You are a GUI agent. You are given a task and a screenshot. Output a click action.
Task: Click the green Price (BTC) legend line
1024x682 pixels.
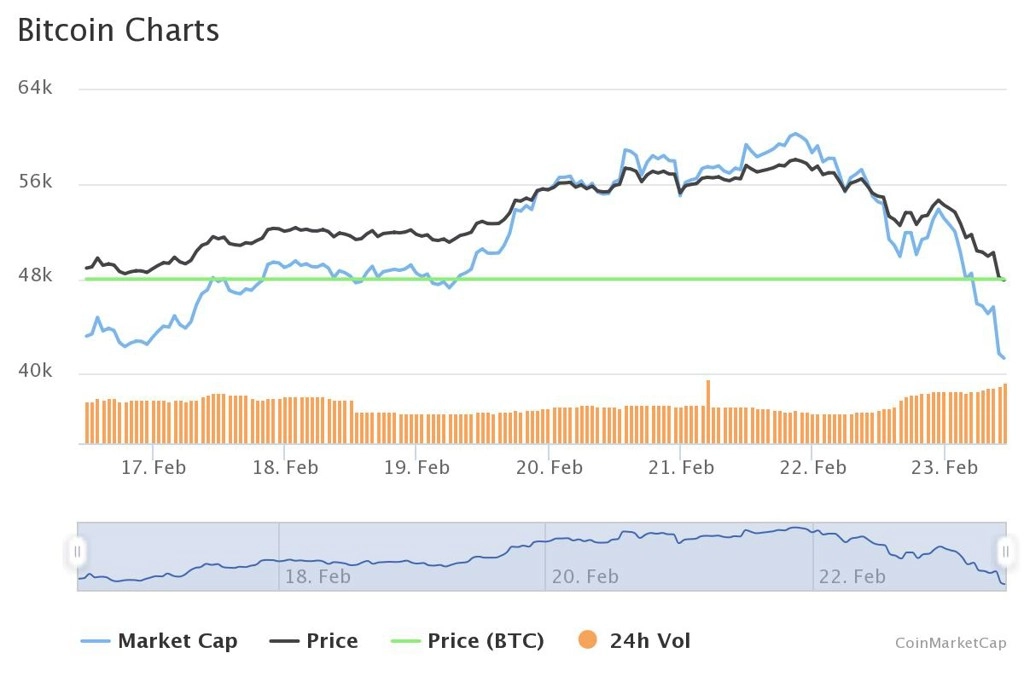tap(405, 641)
